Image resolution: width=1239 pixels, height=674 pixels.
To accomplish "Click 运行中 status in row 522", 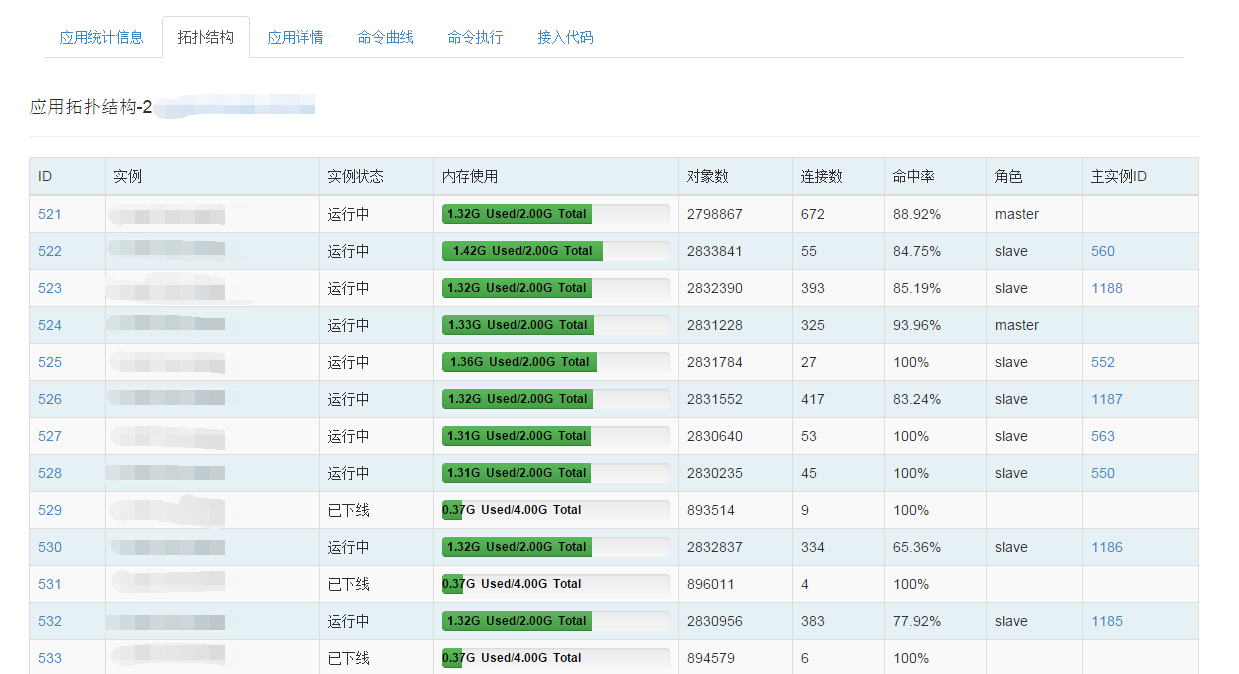I will pos(349,251).
